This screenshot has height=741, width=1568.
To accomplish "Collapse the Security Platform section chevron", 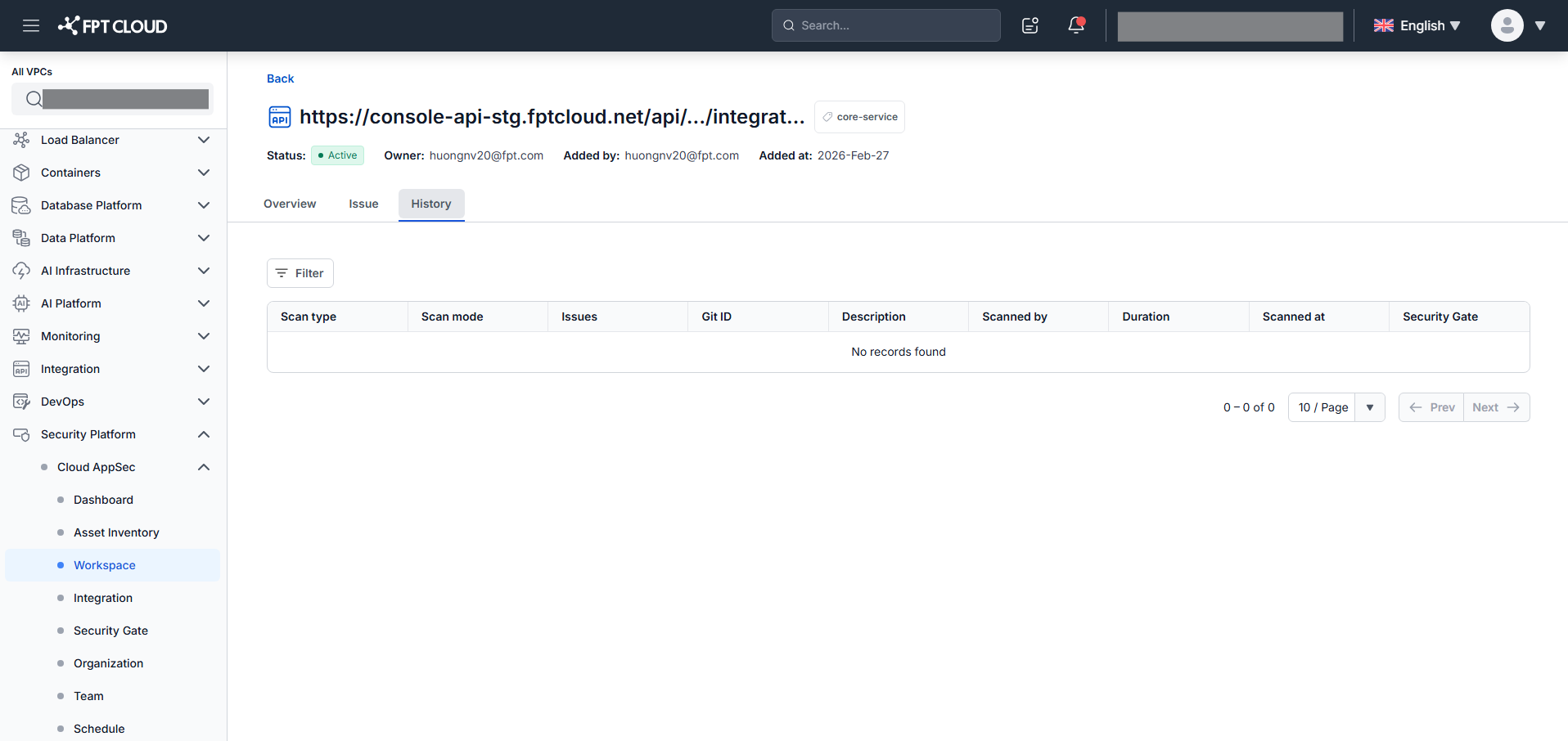I will [x=204, y=434].
